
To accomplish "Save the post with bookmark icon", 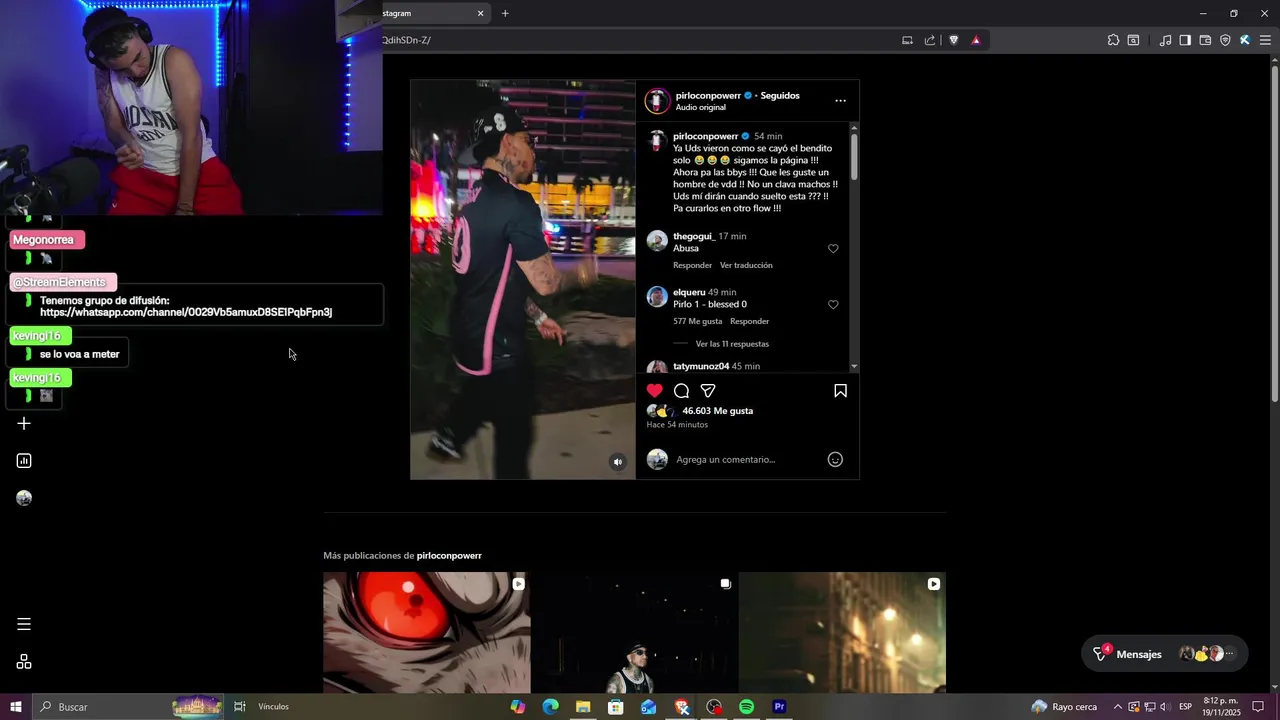I will (x=840, y=391).
